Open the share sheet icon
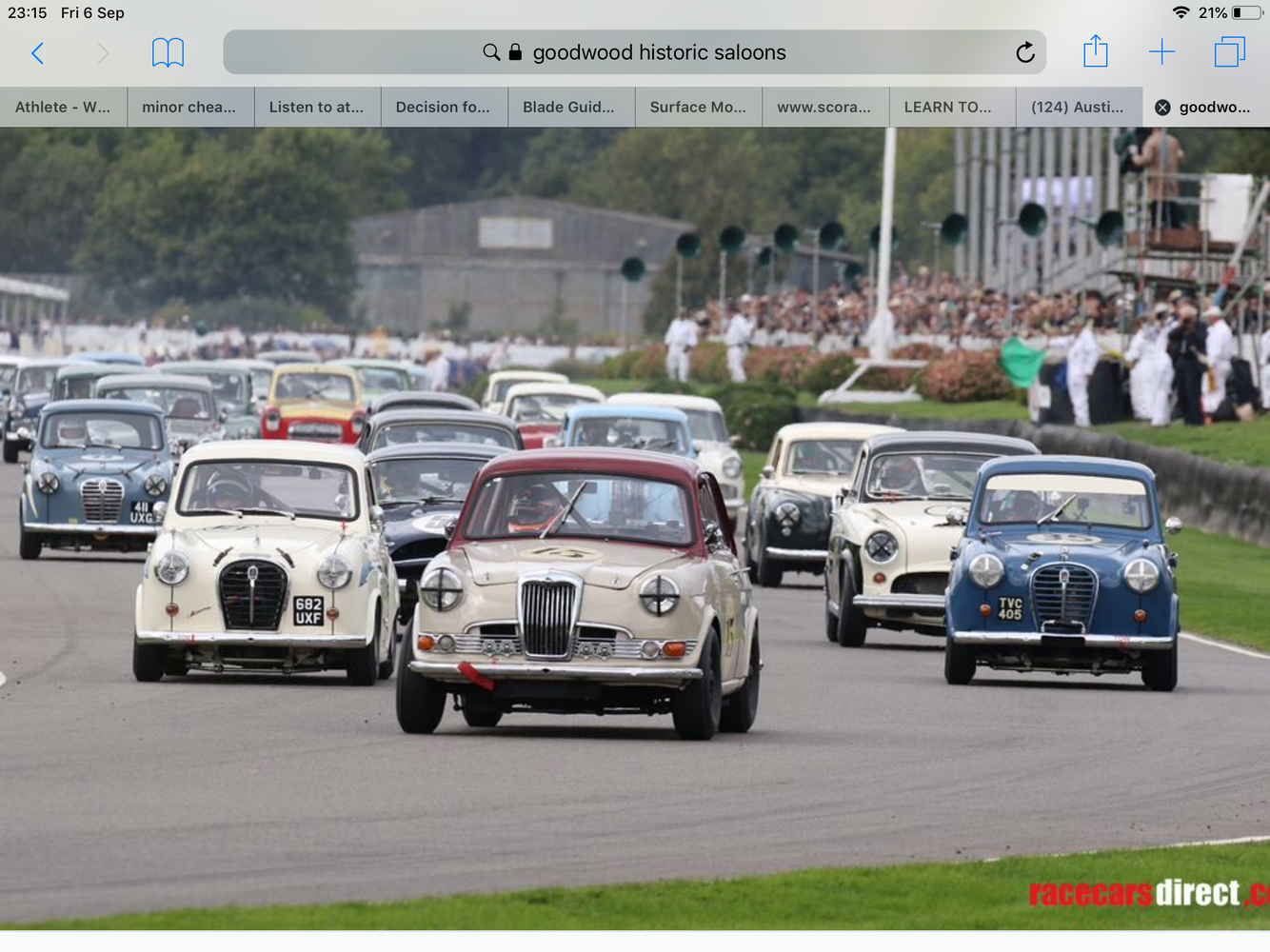 click(x=1095, y=51)
